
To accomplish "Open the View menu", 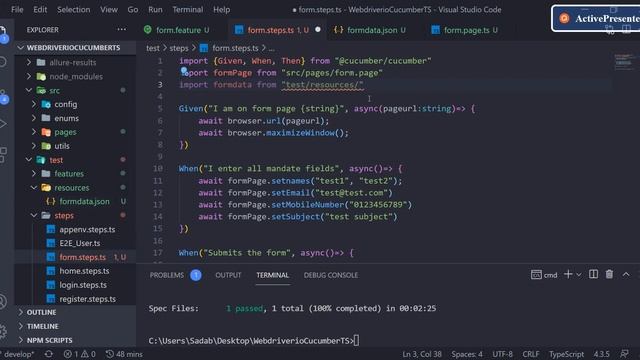I will point(109,9).
